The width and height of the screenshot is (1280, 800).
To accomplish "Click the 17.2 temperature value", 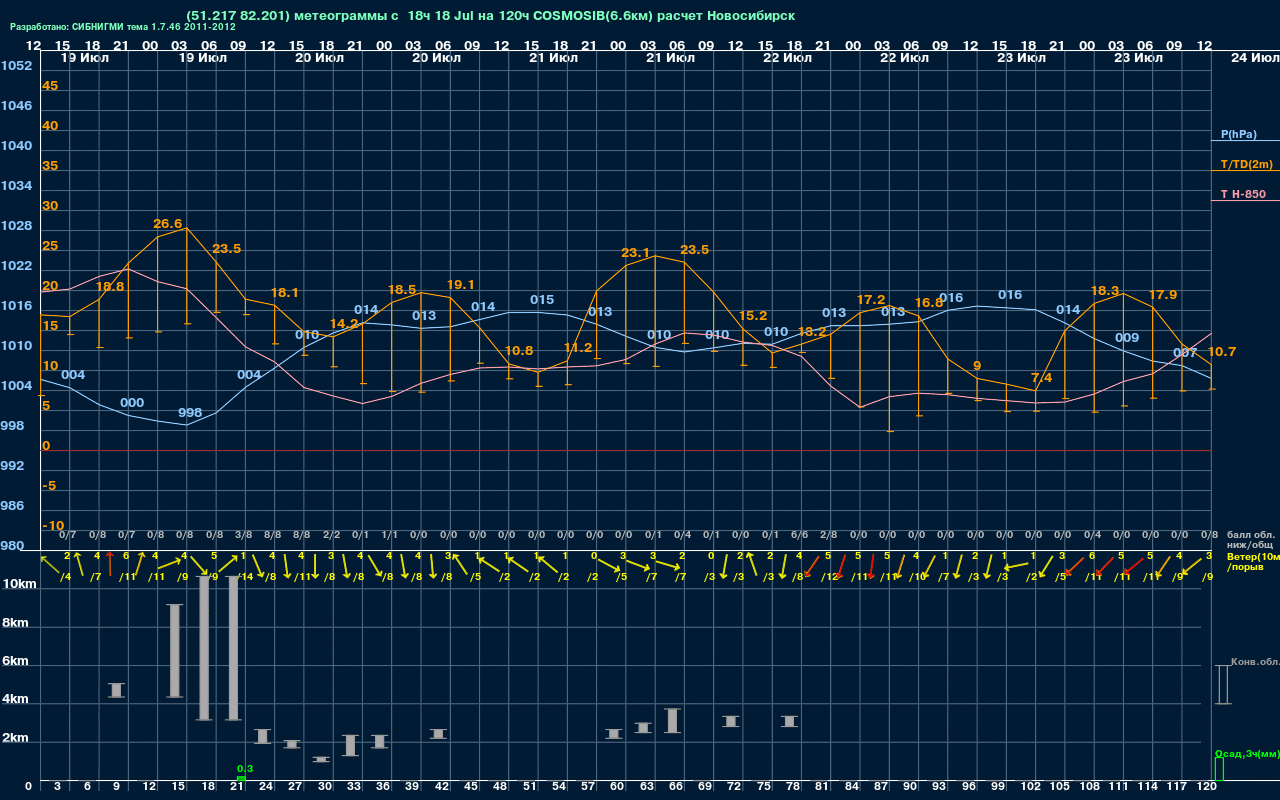I will pos(871,300).
